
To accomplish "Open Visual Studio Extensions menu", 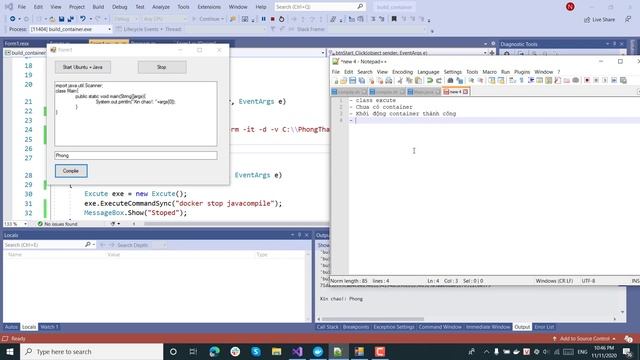I will click(209, 7).
